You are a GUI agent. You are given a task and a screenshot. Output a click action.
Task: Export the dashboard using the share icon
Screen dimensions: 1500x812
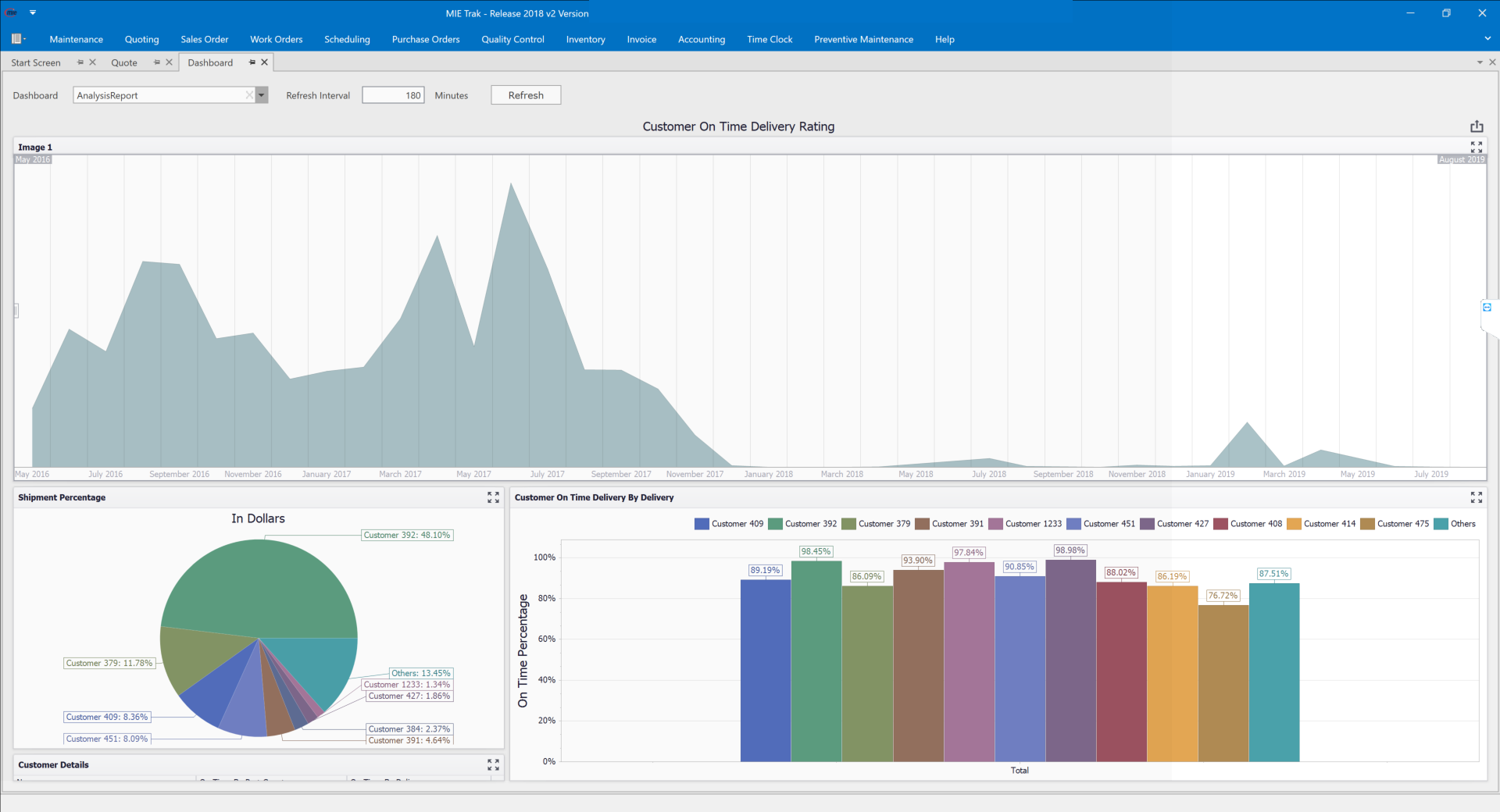[x=1477, y=126]
